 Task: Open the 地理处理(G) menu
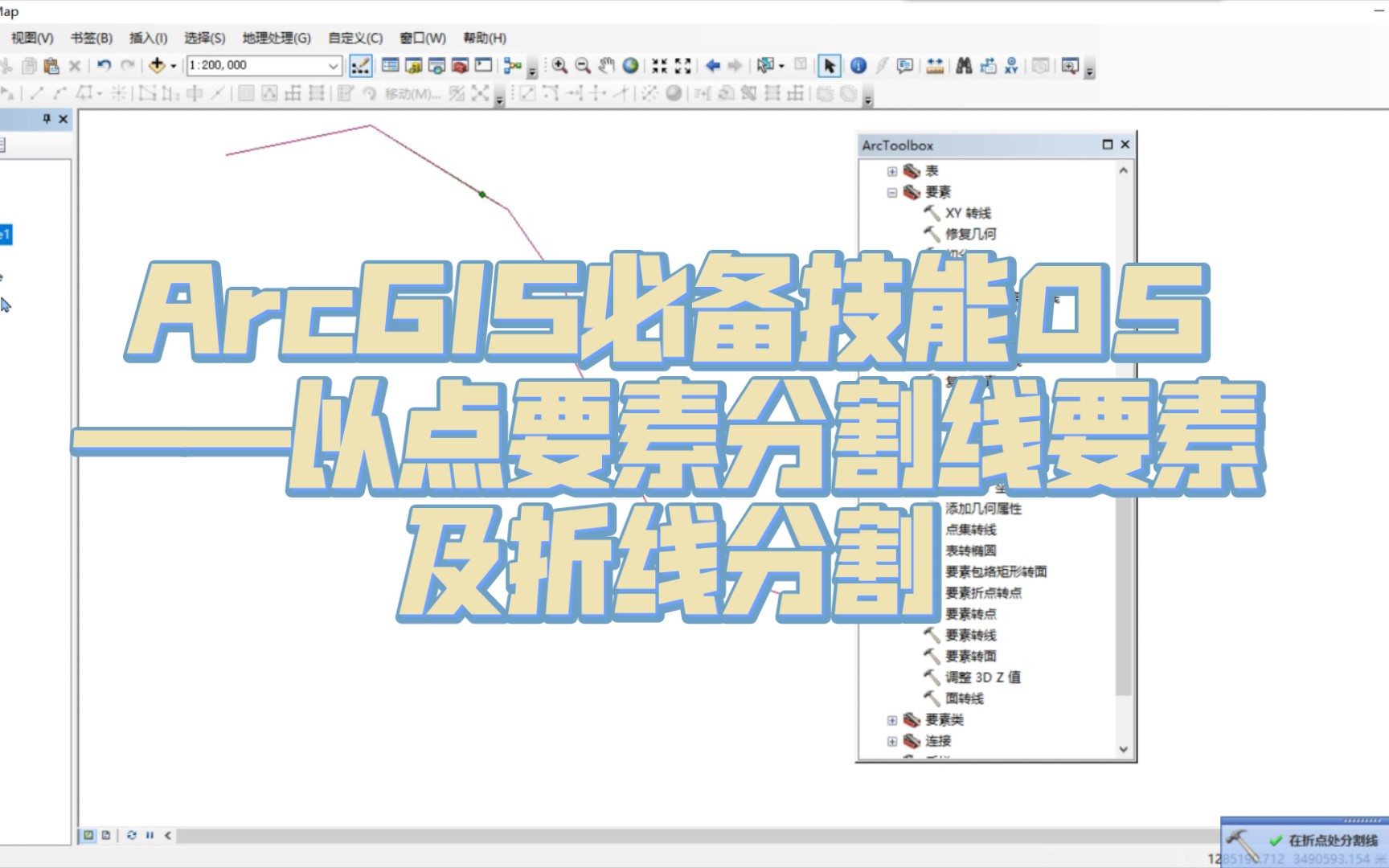pyautogui.click(x=276, y=38)
